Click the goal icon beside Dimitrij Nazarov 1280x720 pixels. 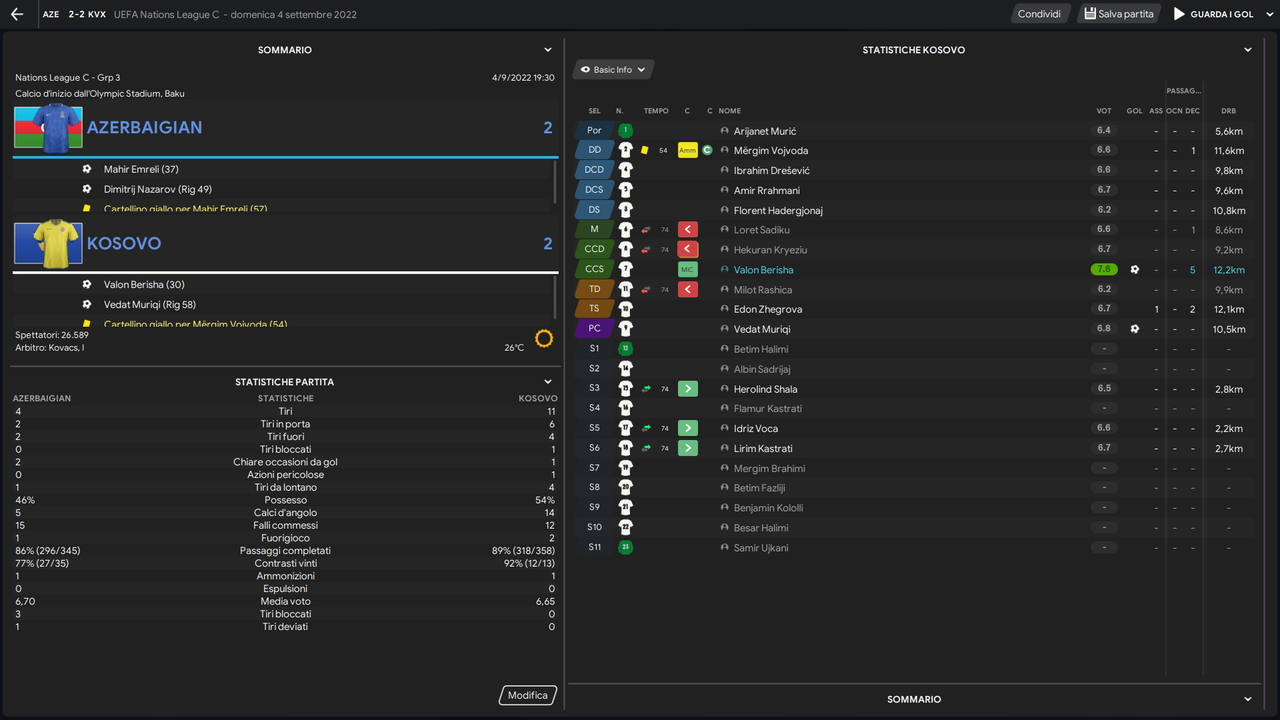click(x=87, y=189)
